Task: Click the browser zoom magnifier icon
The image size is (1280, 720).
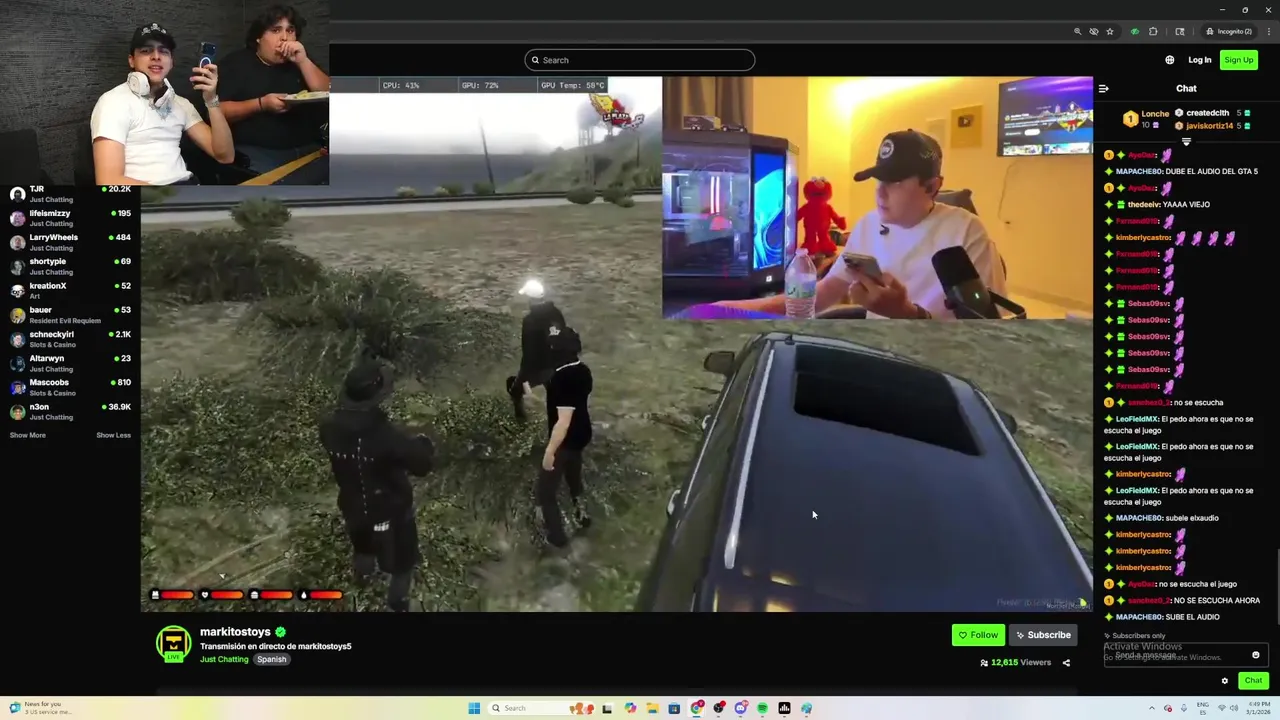Action: point(1077,31)
